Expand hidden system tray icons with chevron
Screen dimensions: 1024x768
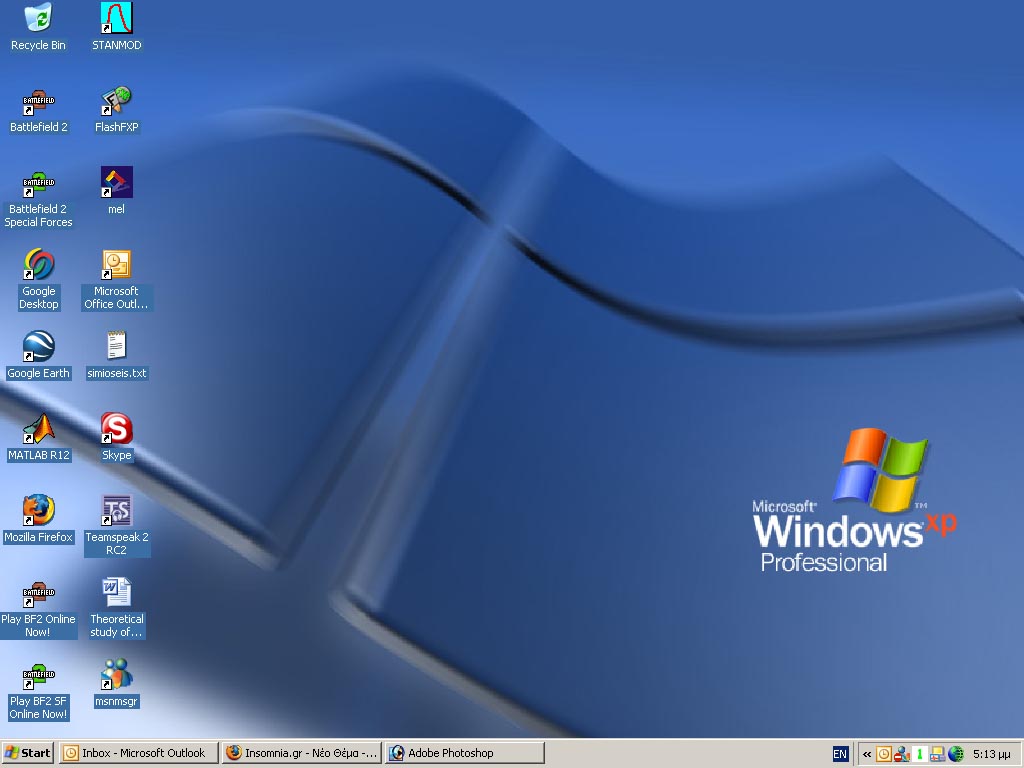867,754
